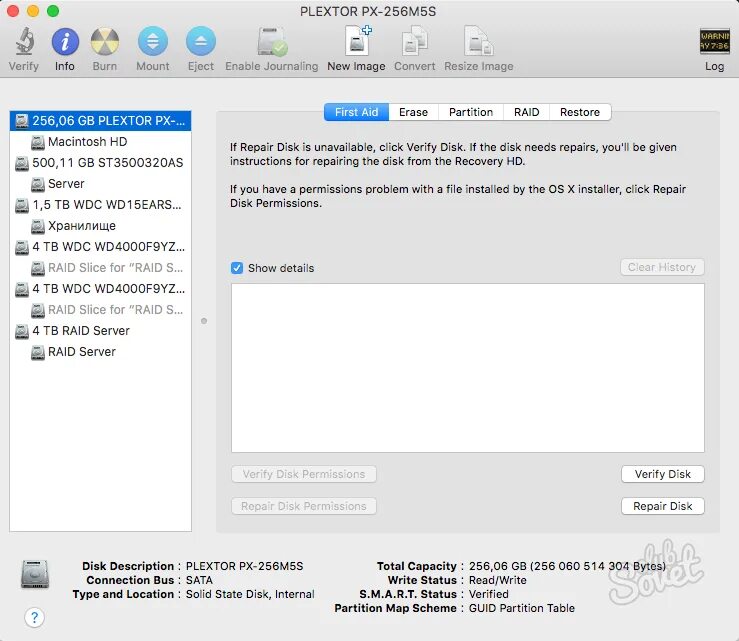Select the Macintosh HD volume
Image resolution: width=739 pixels, height=641 pixels.
tap(100, 142)
